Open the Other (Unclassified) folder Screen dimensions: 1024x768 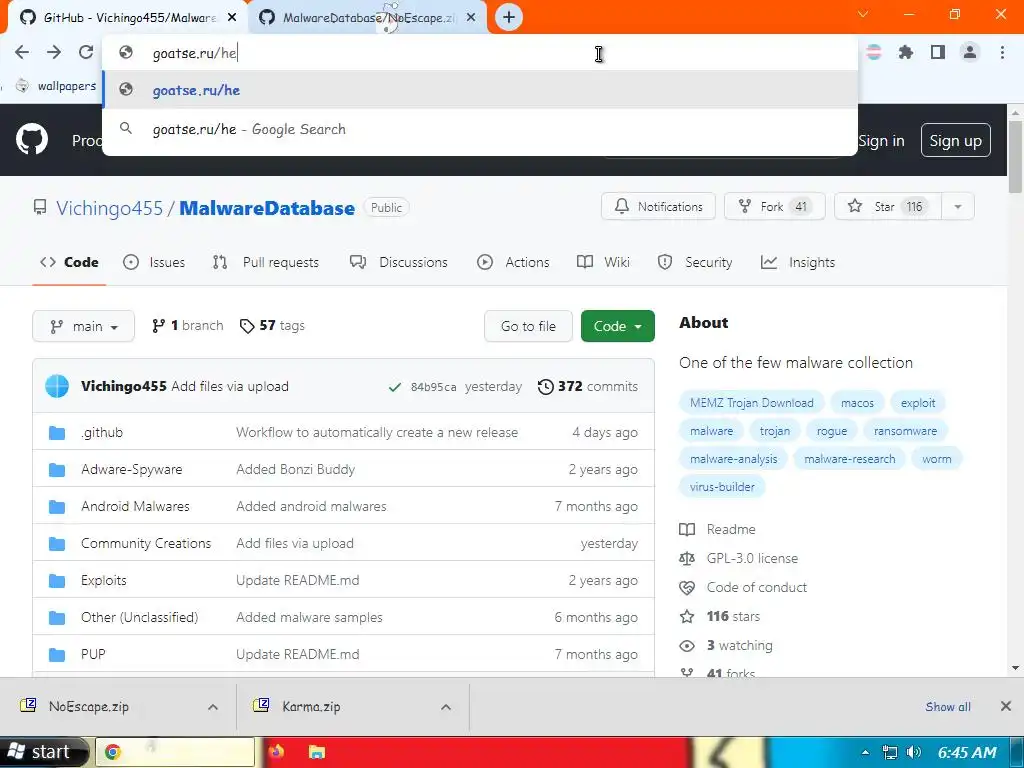(x=139, y=617)
